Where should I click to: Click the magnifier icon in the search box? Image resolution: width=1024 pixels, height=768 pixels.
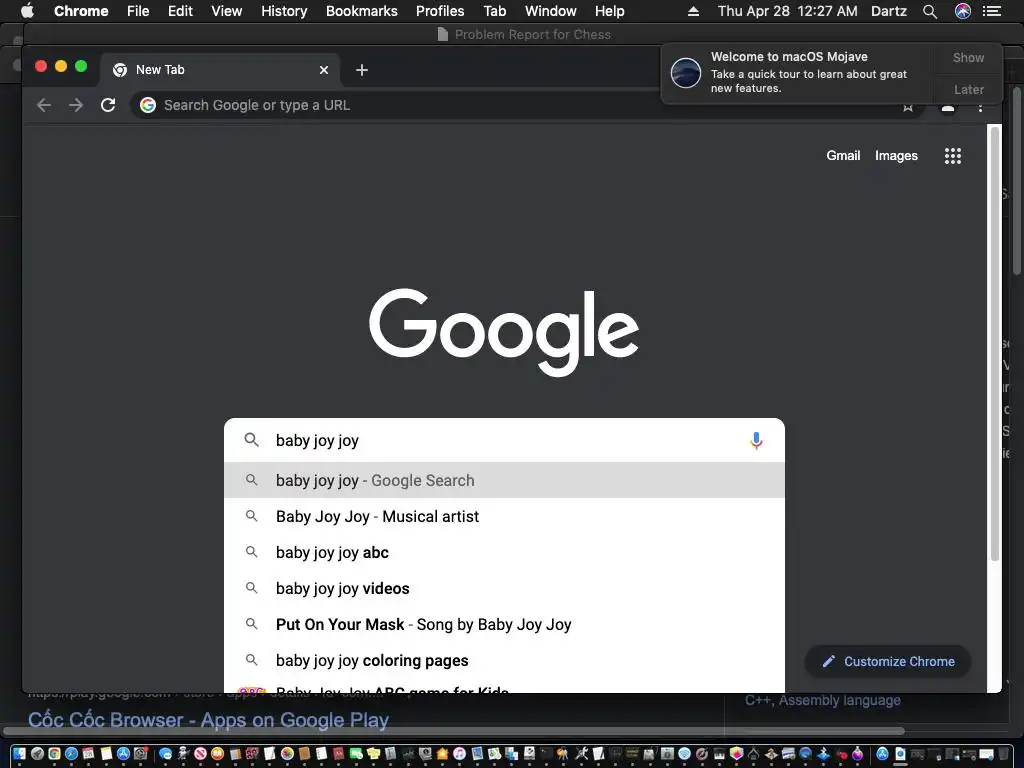(x=251, y=440)
